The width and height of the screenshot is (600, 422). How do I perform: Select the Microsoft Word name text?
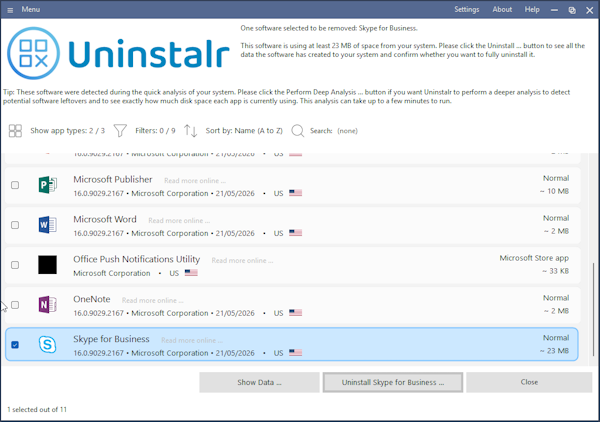105,219
